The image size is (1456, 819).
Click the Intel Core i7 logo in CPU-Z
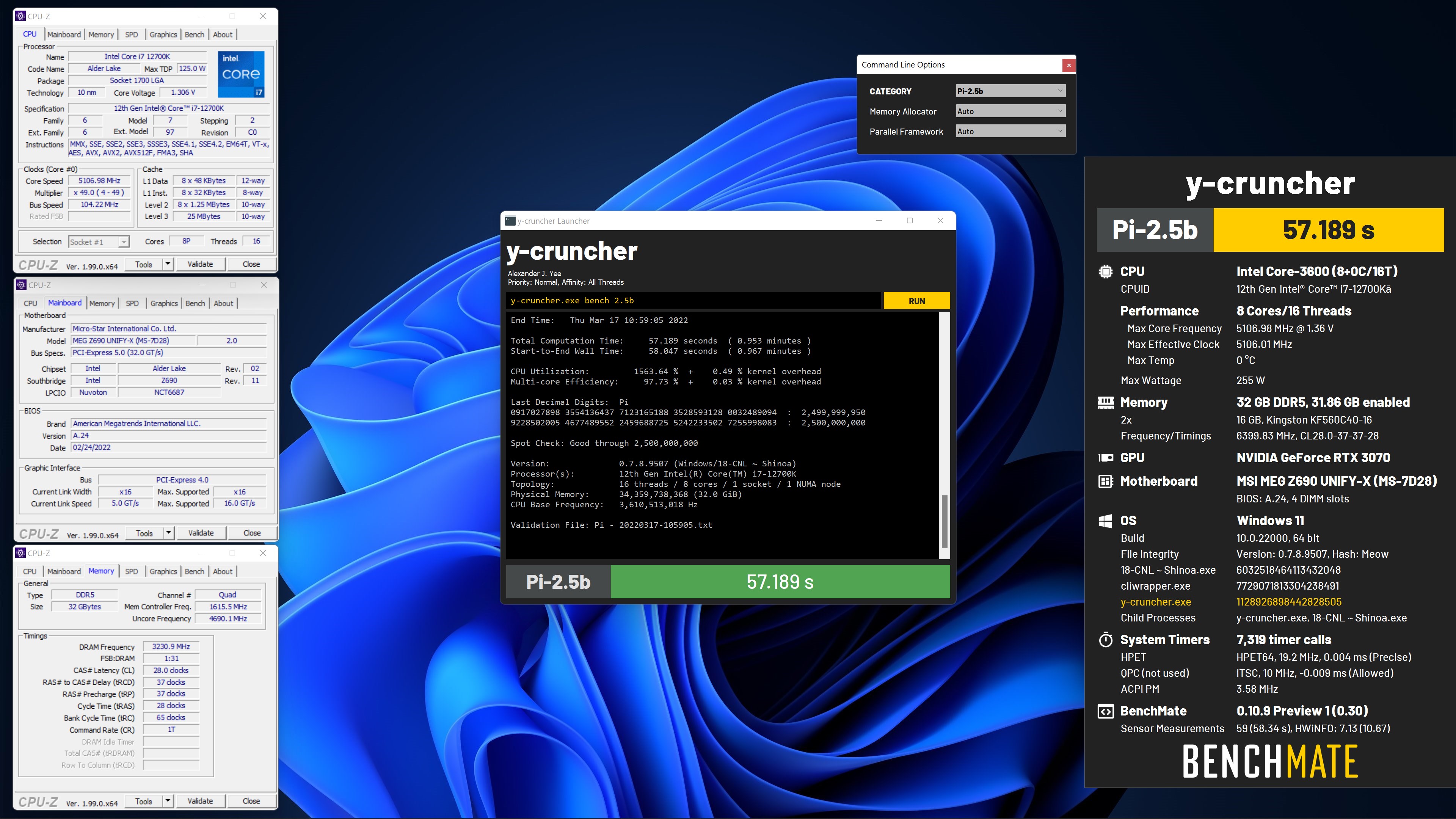(x=242, y=74)
